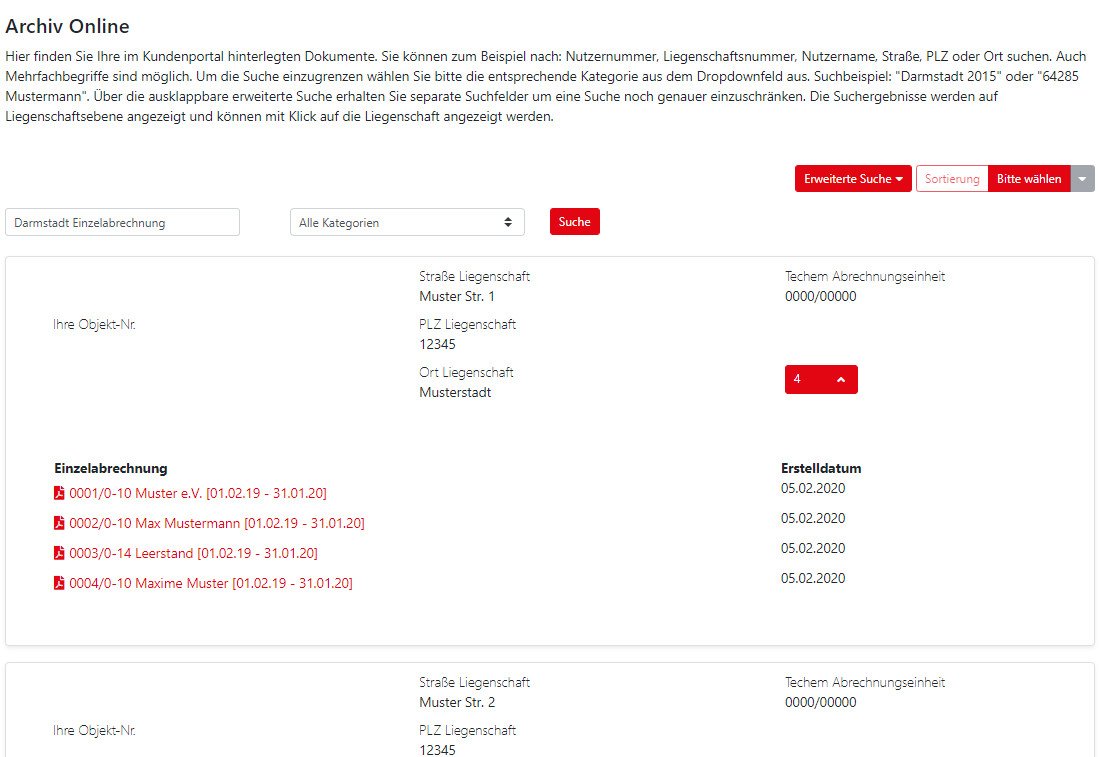This screenshot has width=1100, height=757.
Task: Click the Bitte wählen sorting button
Action: click(x=1028, y=179)
